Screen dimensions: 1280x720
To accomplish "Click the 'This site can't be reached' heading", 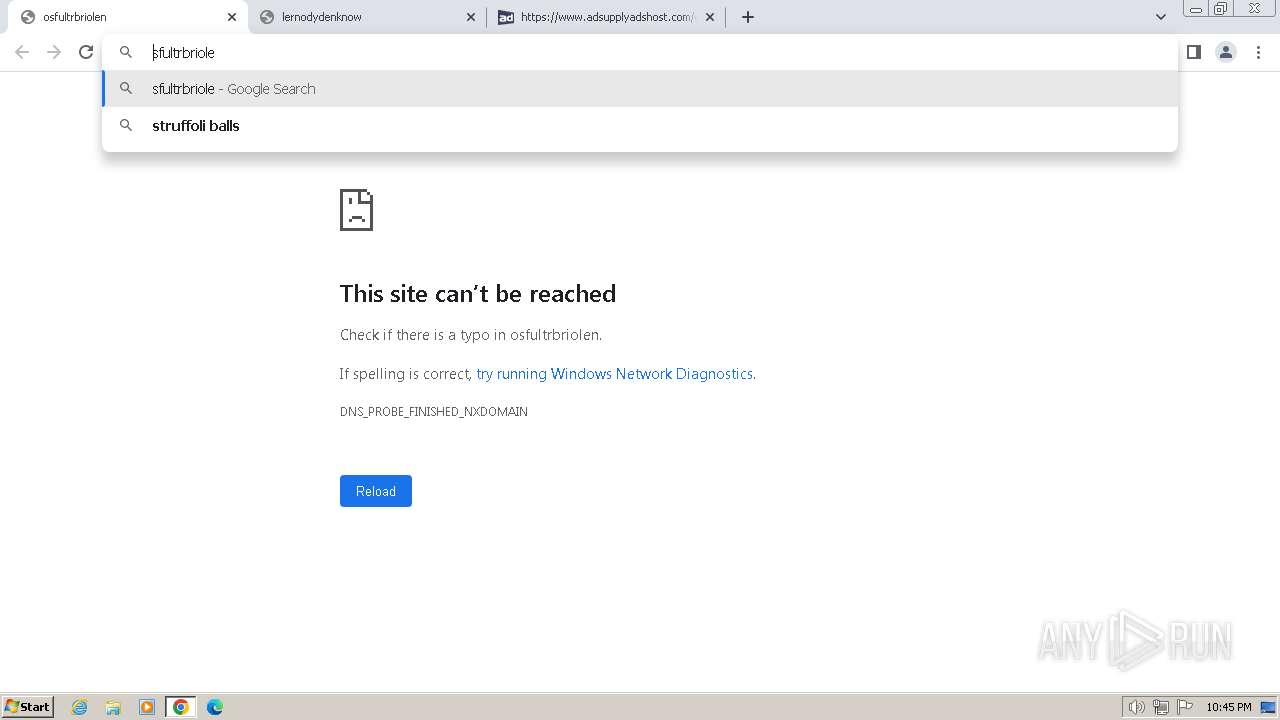I will (x=478, y=293).
